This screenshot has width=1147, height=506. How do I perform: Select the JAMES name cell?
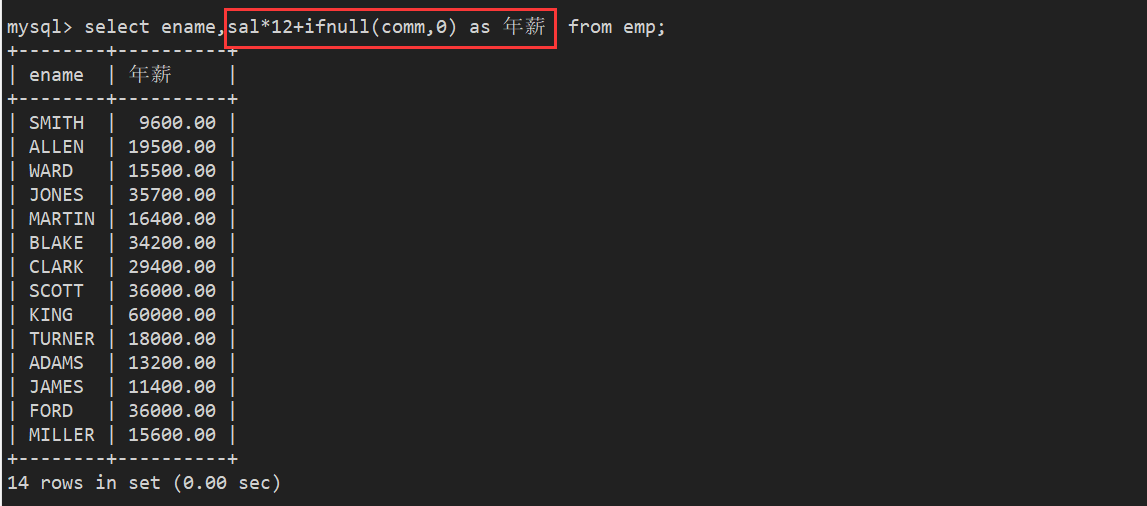pyautogui.click(x=56, y=387)
